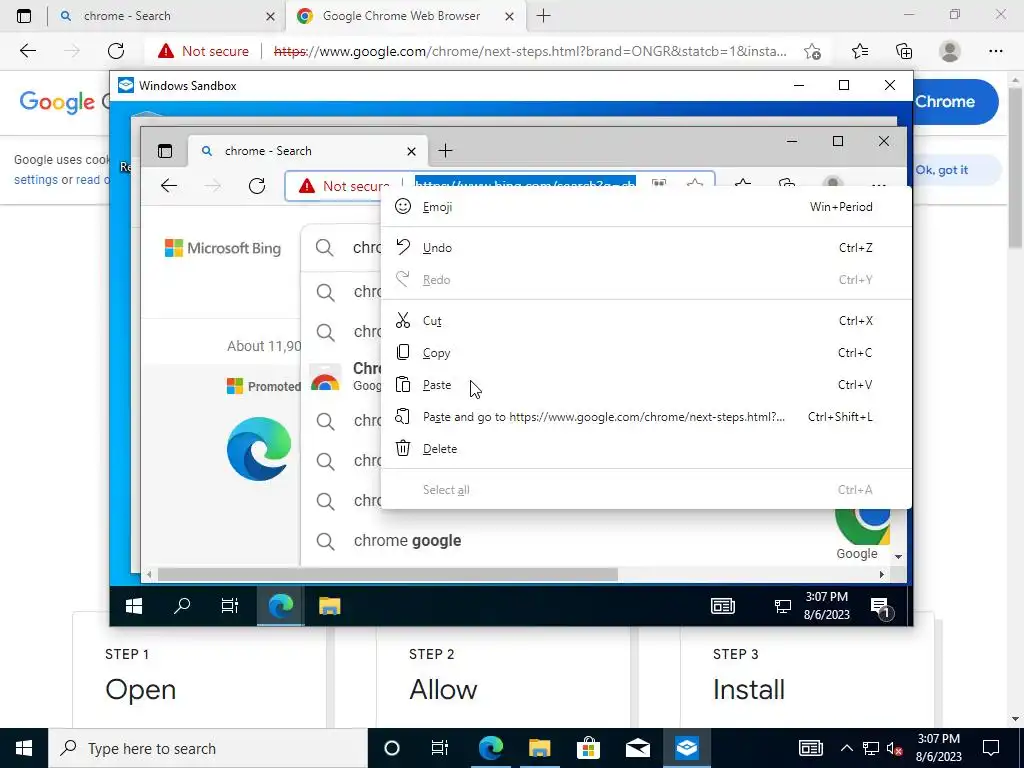The image size is (1024, 768).
Task: Open a new tab in Sandbox Edge
Action: [445, 151]
